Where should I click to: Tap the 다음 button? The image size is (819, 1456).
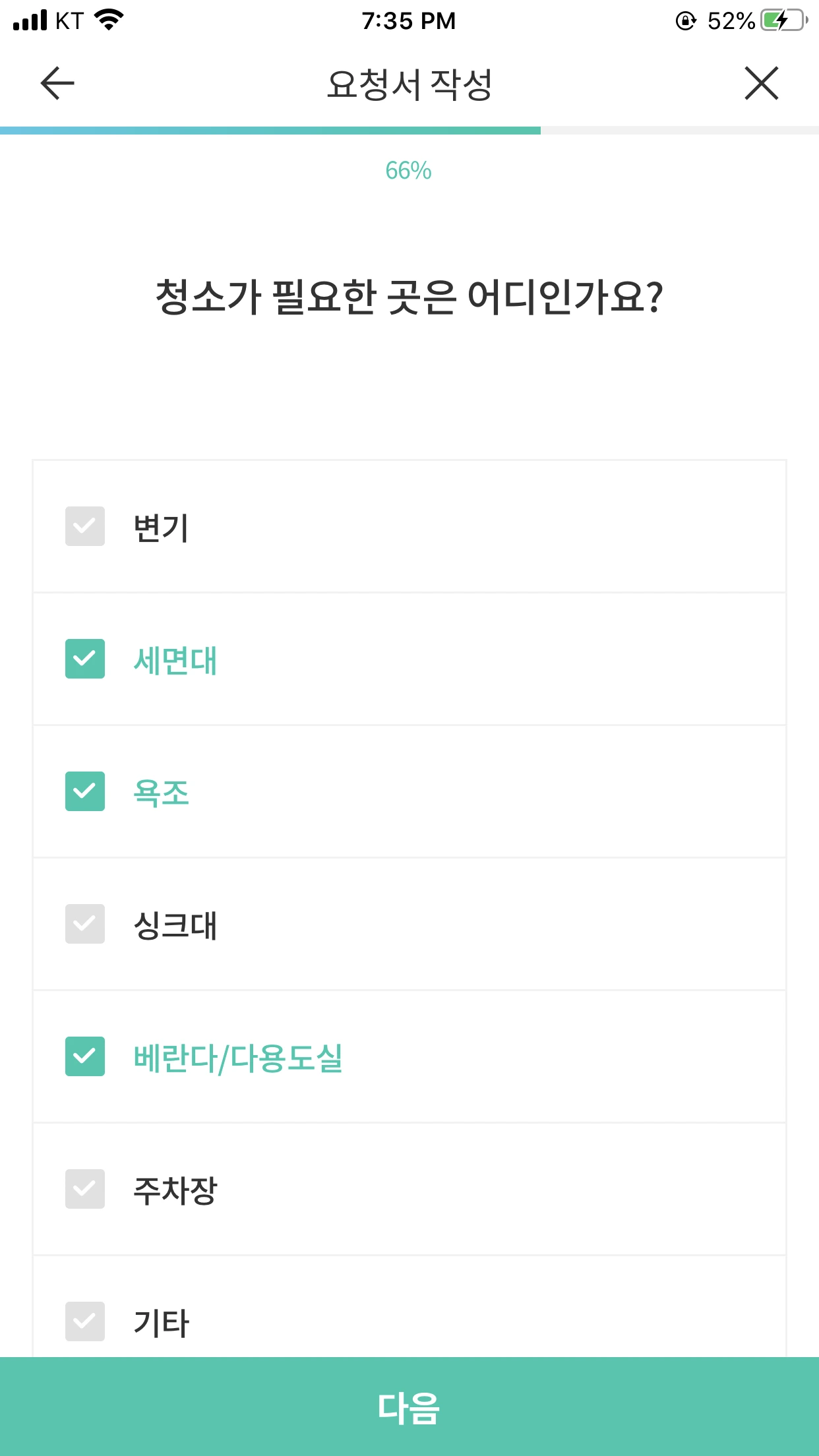tap(409, 1407)
